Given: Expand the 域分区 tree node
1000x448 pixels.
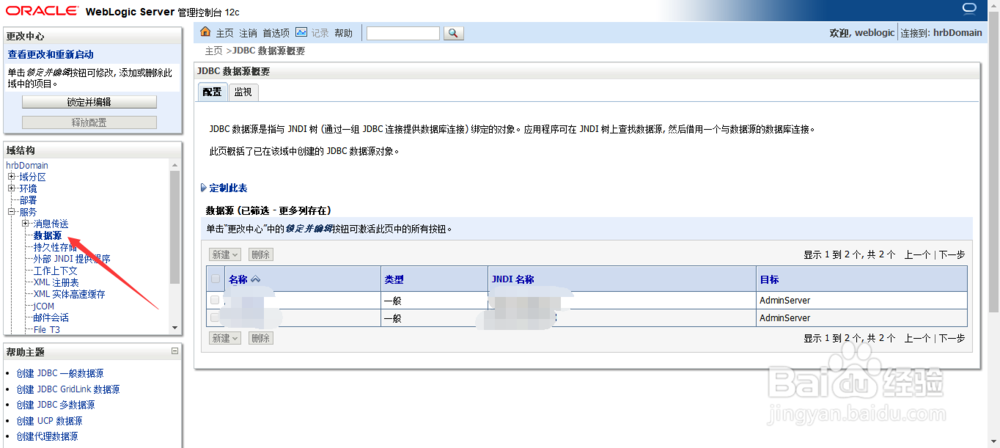Looking at the screenshot, I should pos(11,177).
